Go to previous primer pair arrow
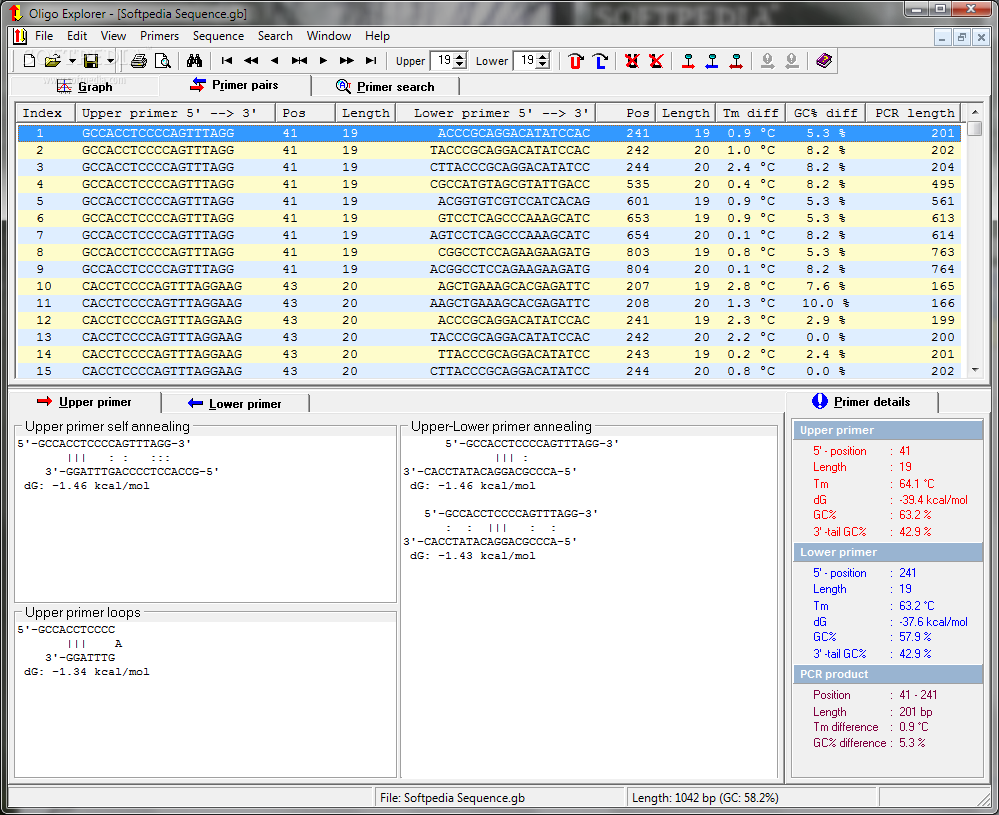 coord(275,61)
